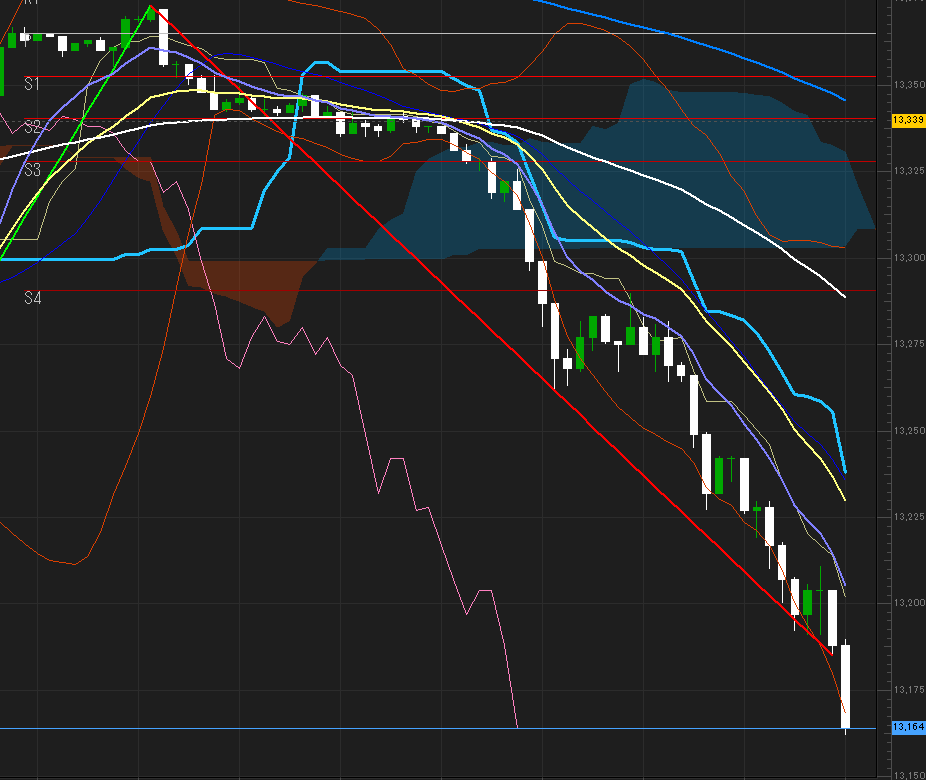Screen dimensions: 926x780
Task: Select the S1 pivot label
Action: click(x=32, y=84)
